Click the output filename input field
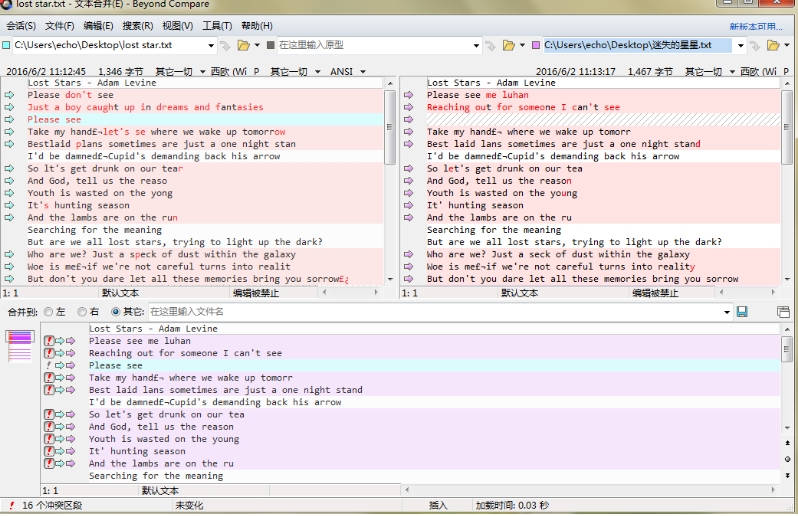The image size is (798, 516). [x=434, y=312]
